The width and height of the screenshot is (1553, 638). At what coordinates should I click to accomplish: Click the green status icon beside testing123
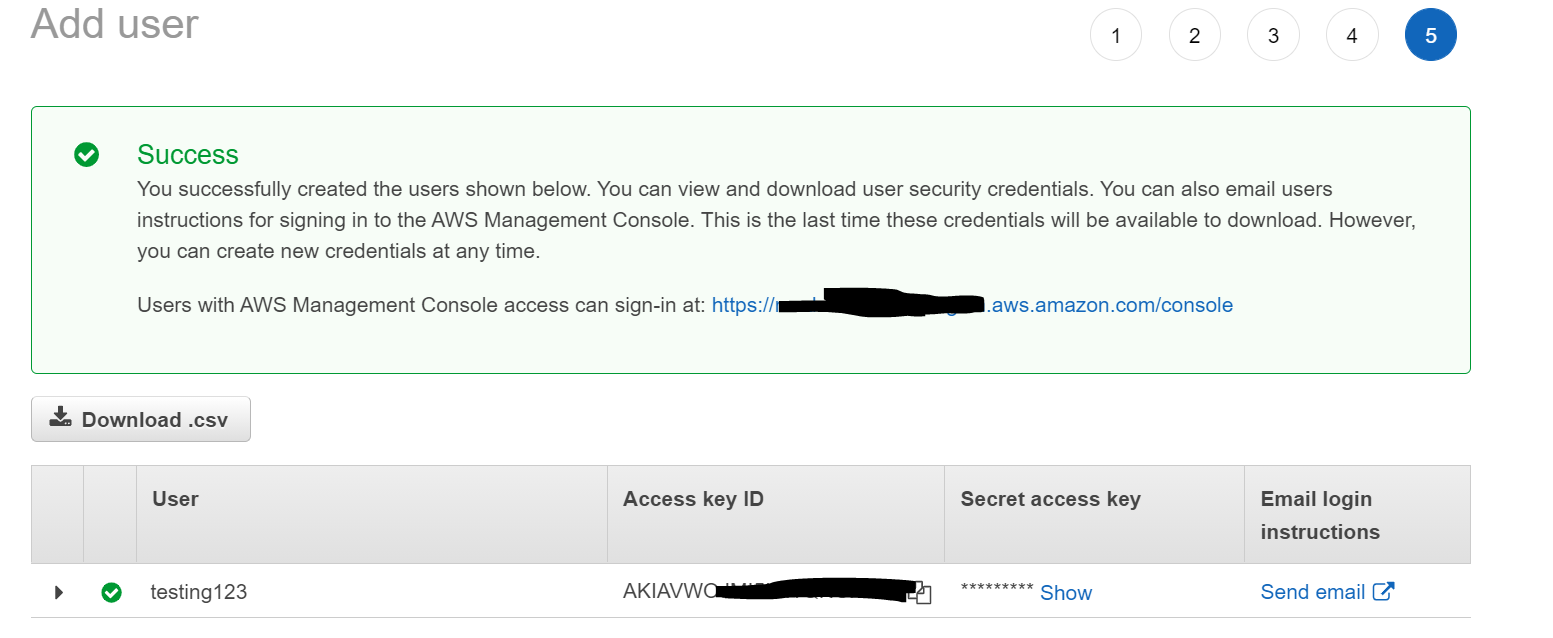click(x=111, y=592)
